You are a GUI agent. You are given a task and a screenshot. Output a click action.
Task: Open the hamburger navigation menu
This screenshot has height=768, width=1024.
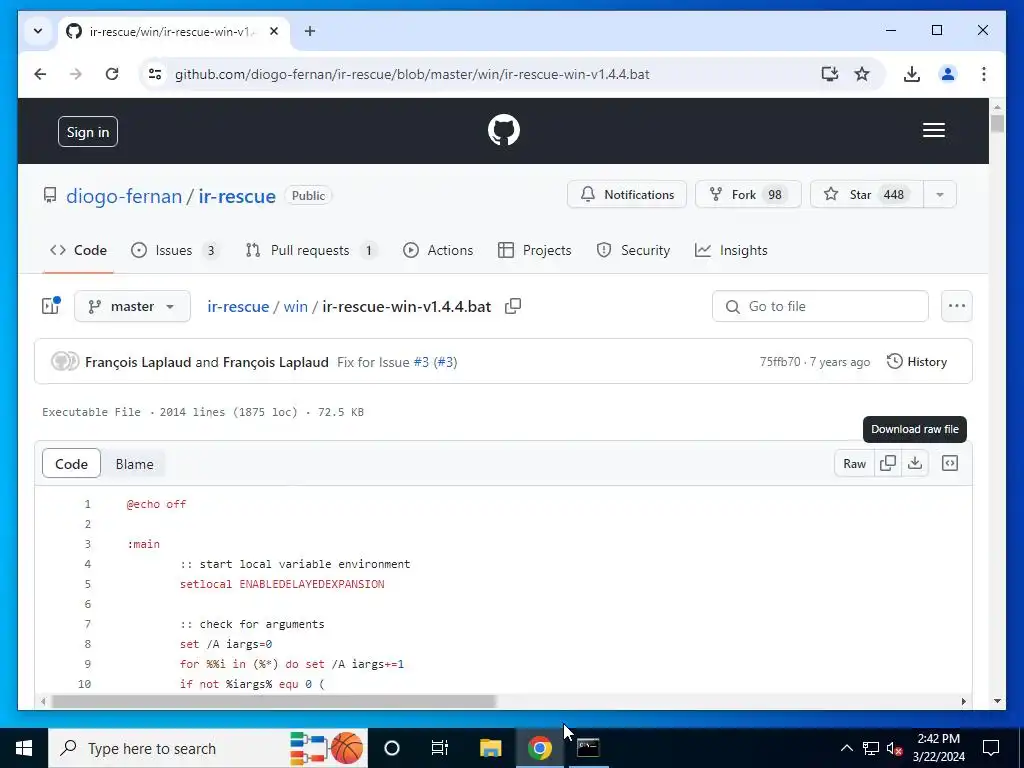[933, 130]
